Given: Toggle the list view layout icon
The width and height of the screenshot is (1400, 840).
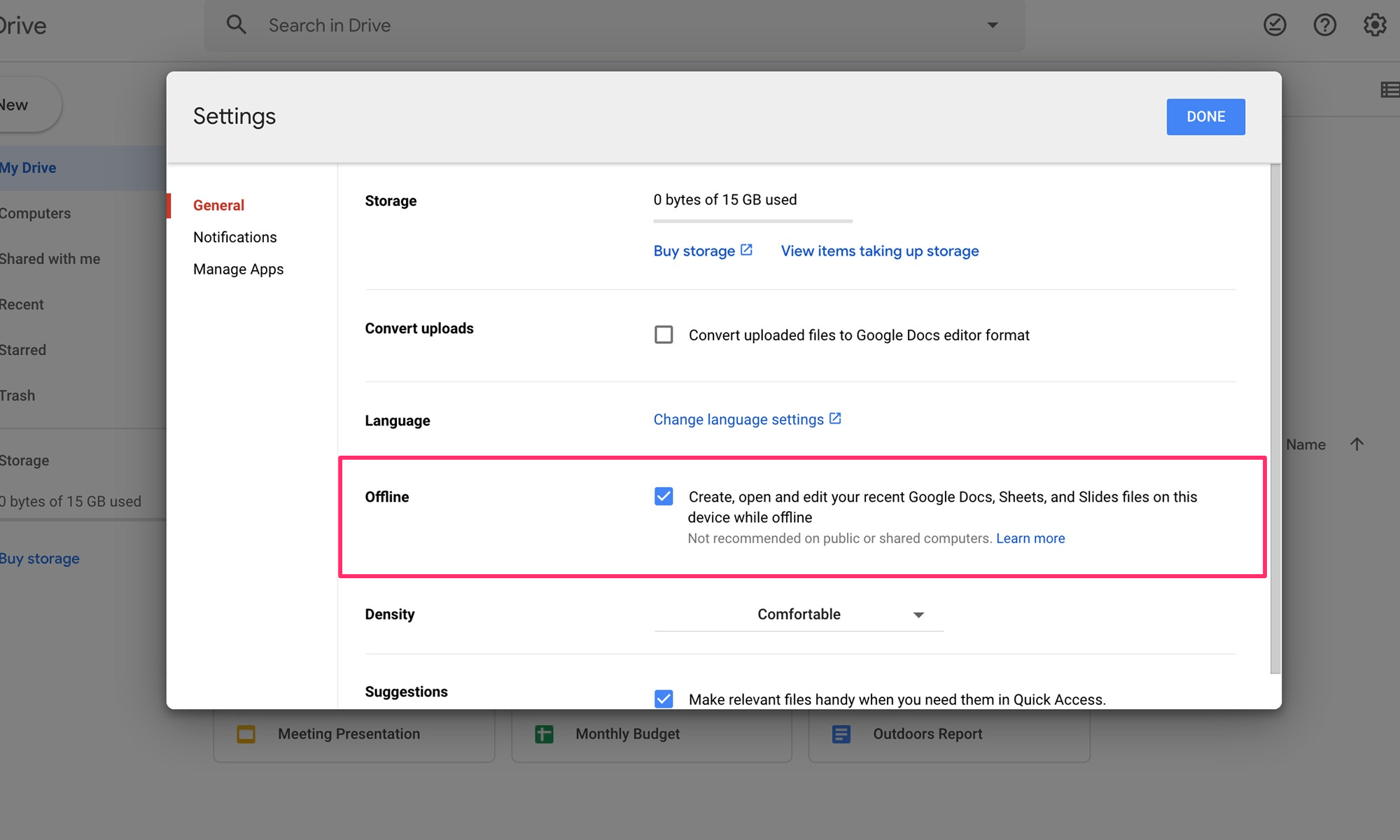Looking at the screenshot, I should click(x=1389, y=90).
